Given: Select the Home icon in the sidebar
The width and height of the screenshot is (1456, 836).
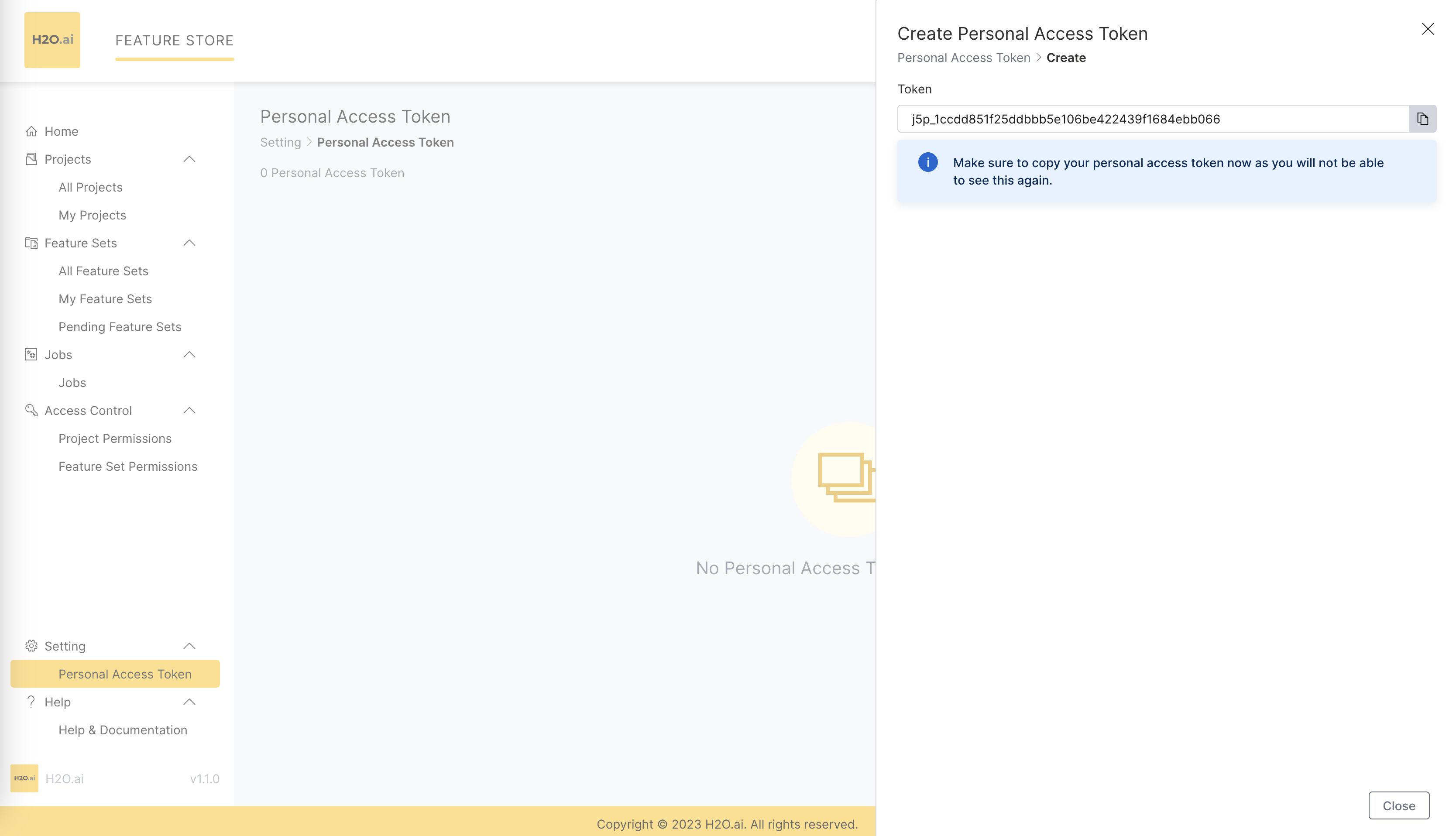Looking at the screenshot, I should point(31,131).
